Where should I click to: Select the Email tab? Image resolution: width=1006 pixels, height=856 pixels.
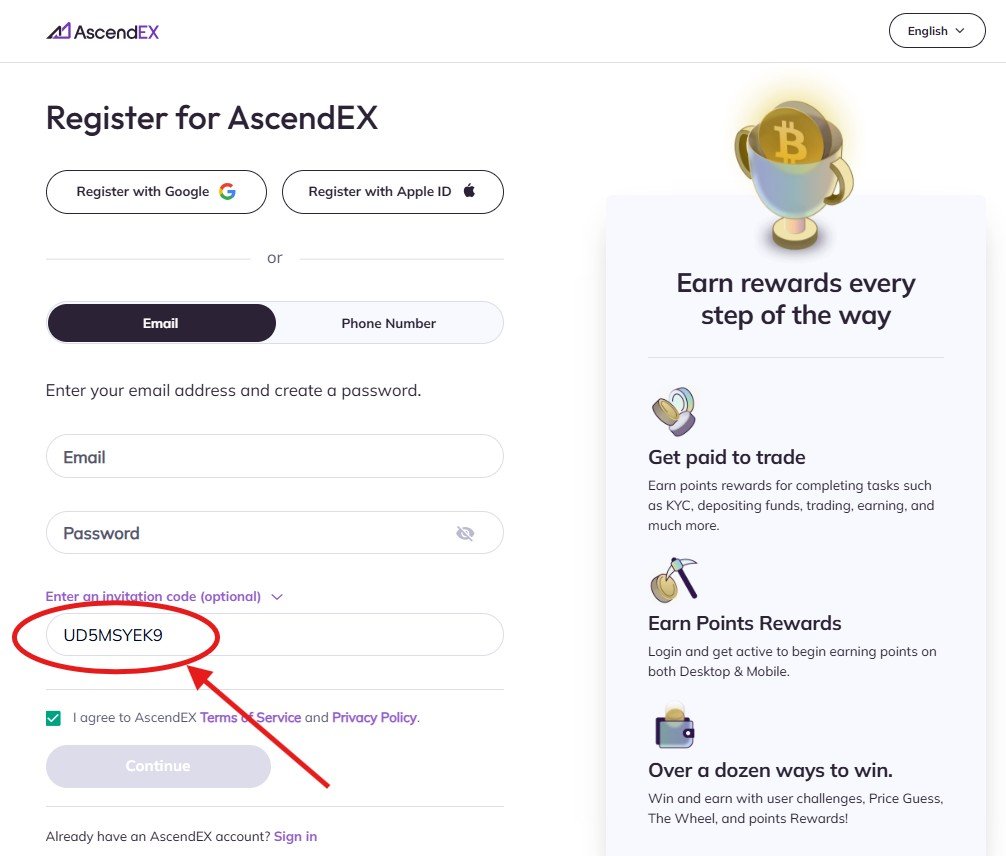(161, 323)
